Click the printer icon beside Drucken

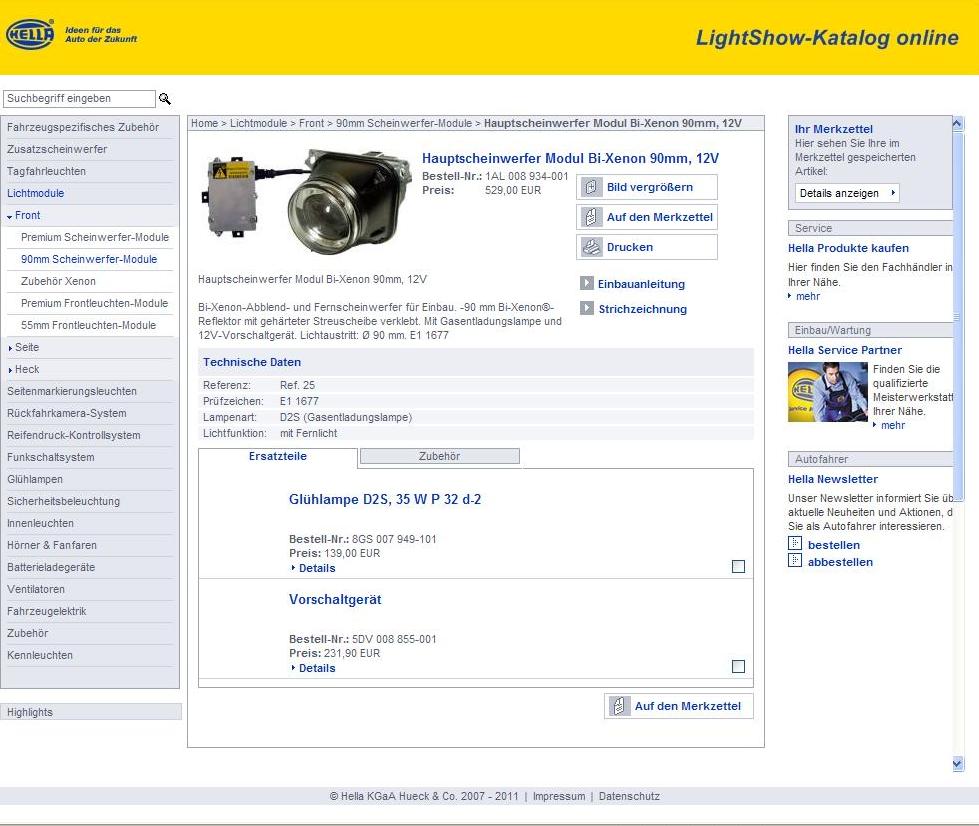[591, 247]
